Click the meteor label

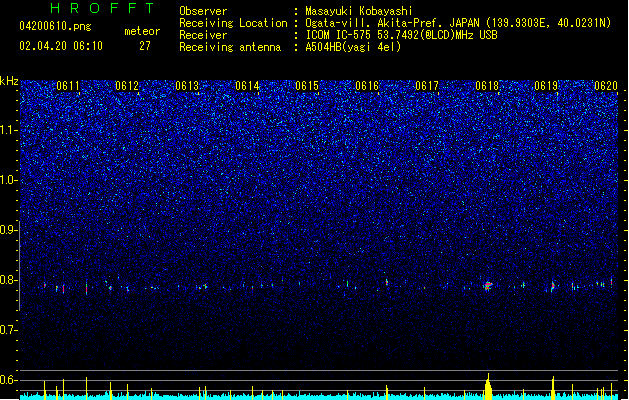142,31
